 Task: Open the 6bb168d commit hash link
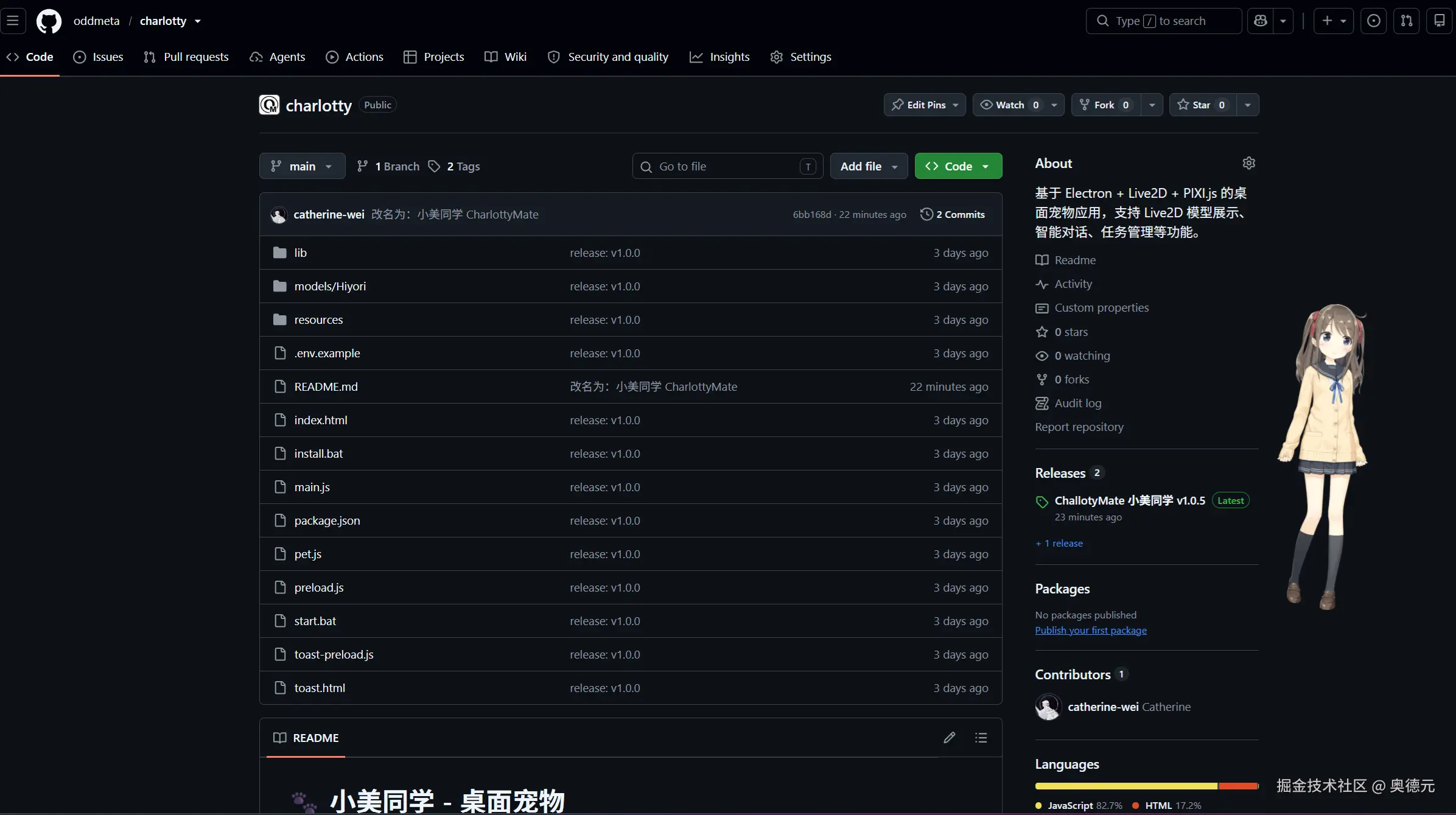pos(812,214)
